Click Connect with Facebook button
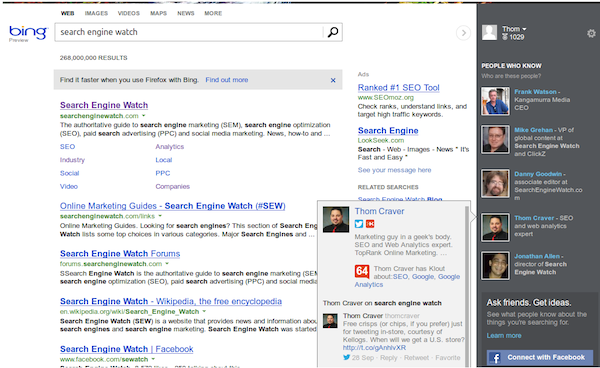Image resolution: width=600 pixels, height=368 pixels. pos(540,358)
